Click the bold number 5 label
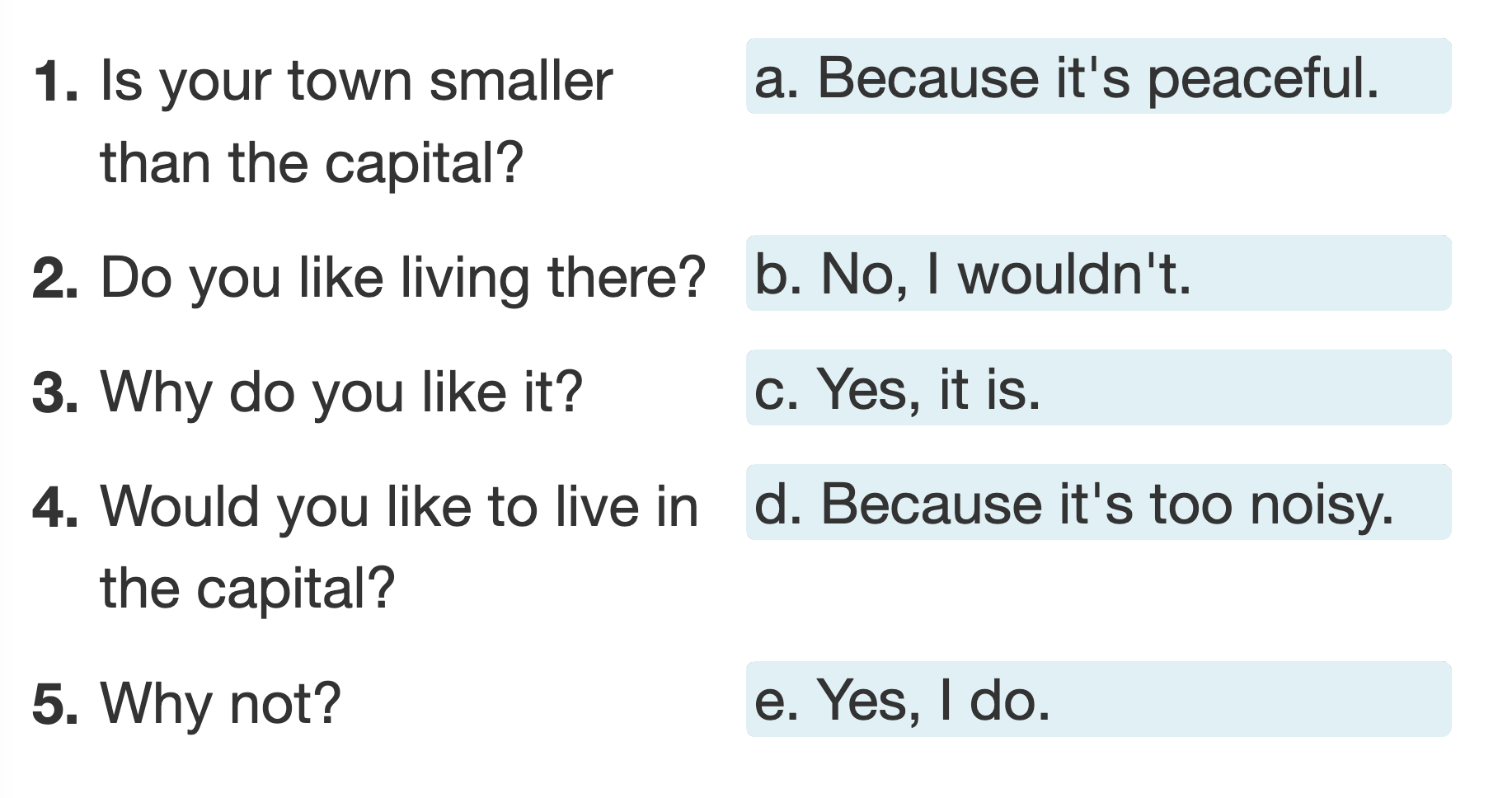Image resolution: width=1512 pixels, height=798 pixels. (55, 705)
